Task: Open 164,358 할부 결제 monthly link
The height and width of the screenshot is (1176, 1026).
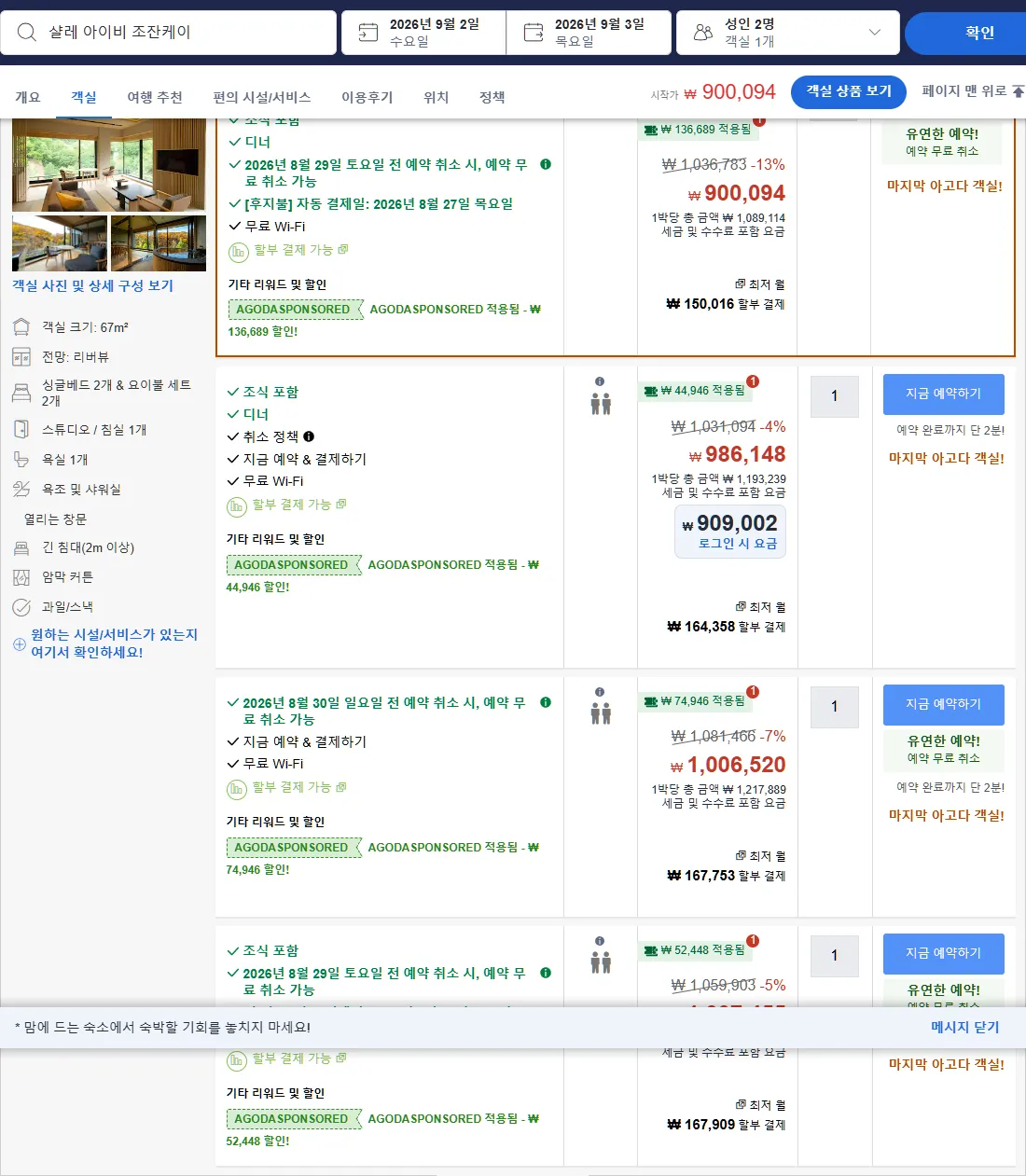Action: coord(727,627)
